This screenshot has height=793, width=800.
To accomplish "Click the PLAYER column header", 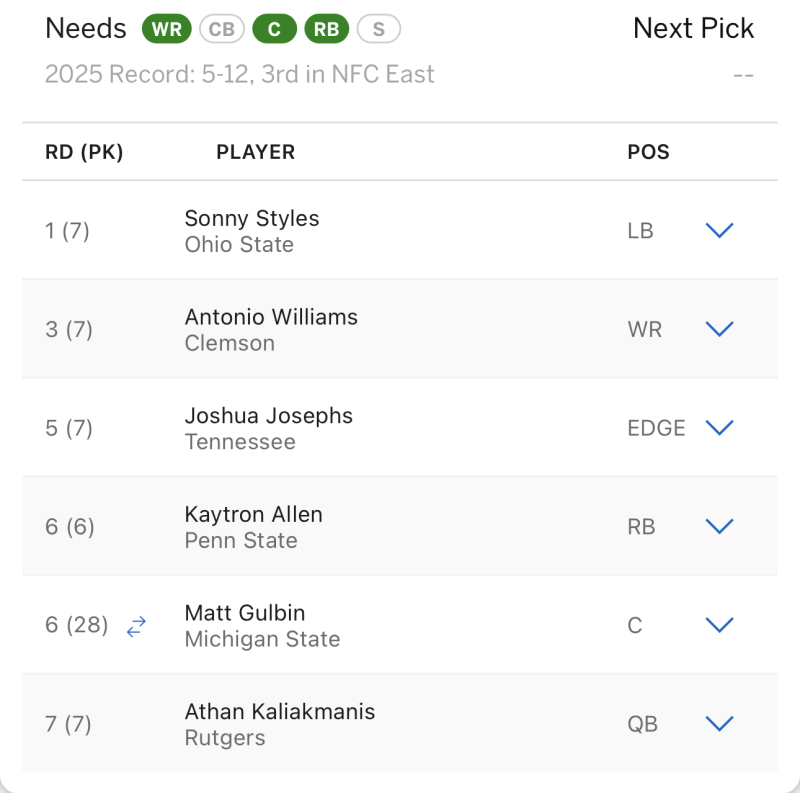I will pos(256,152).
